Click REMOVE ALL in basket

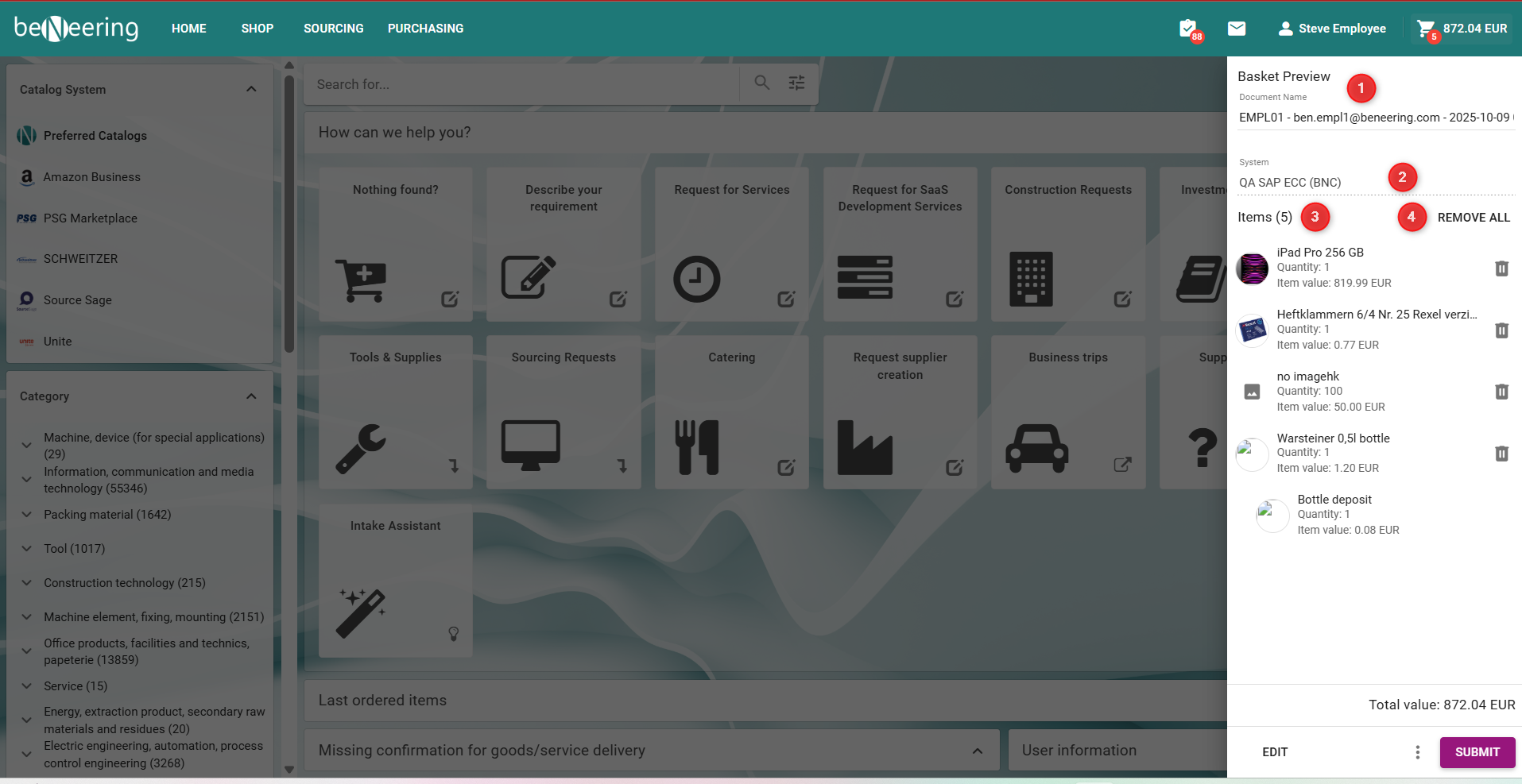[1473, 218]
